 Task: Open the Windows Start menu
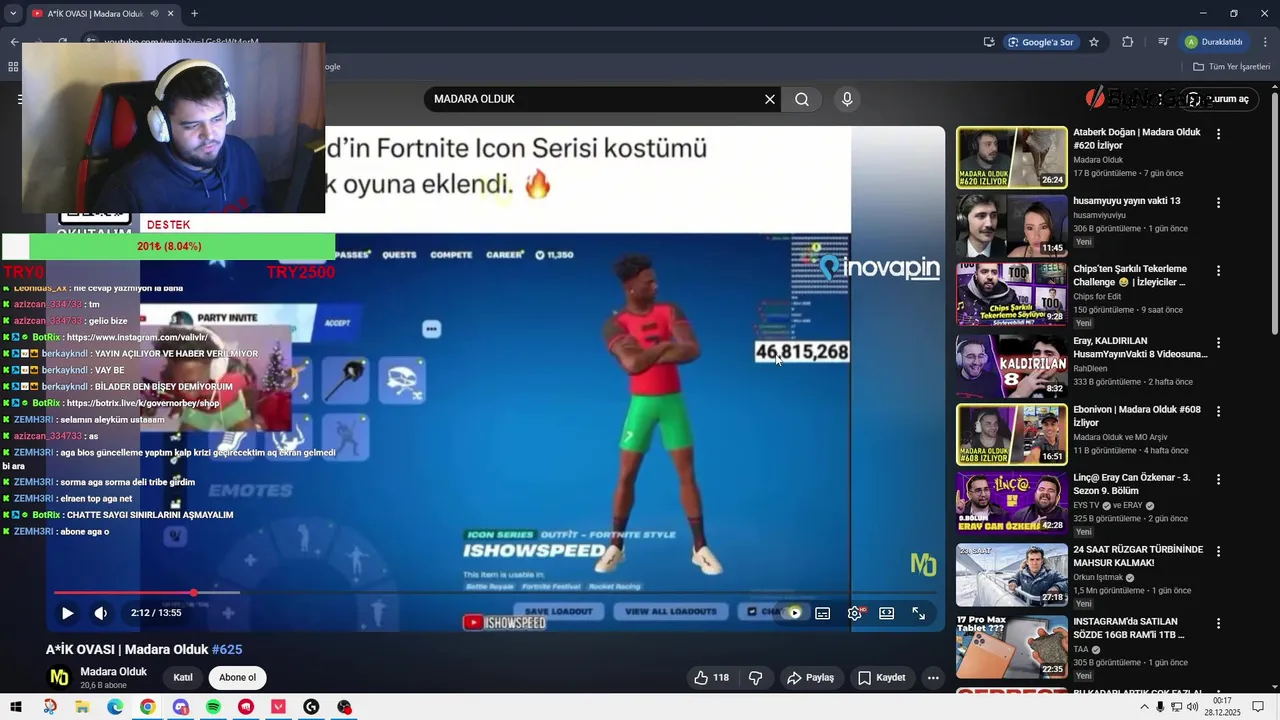(x=15, y=707)
